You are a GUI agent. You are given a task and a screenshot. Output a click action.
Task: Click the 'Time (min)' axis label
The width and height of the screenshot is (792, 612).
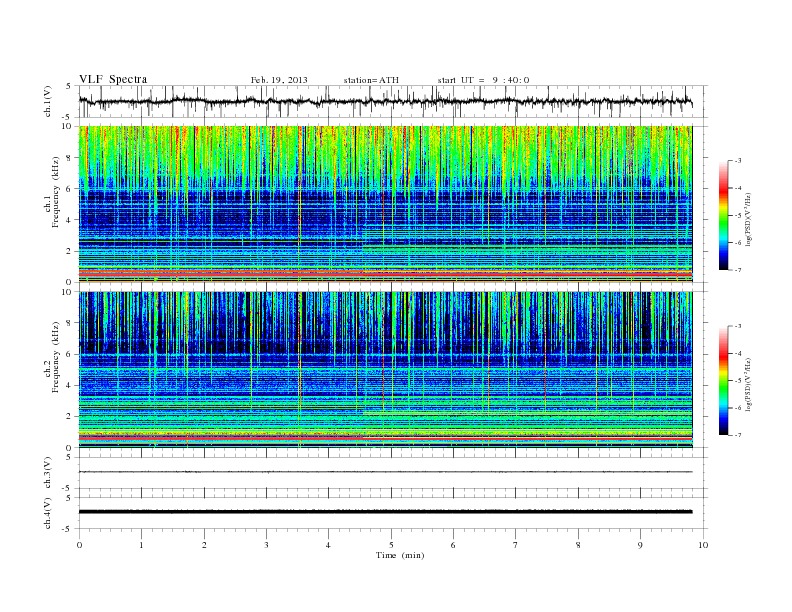[x=400, y=555]
